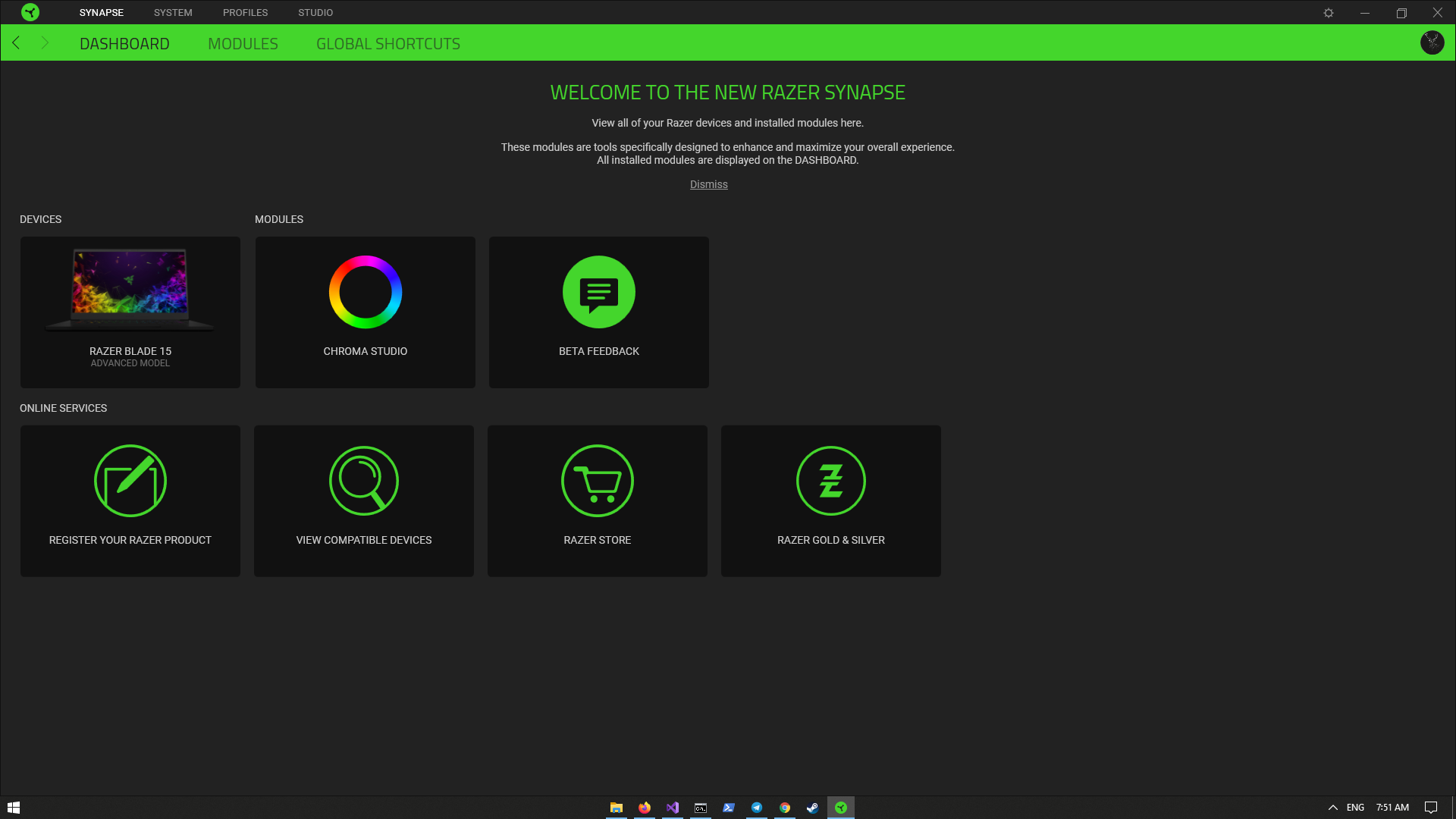Open the Chroma Studio module
This screenshot has height=819, width=1456.
[x=365, y=312]
